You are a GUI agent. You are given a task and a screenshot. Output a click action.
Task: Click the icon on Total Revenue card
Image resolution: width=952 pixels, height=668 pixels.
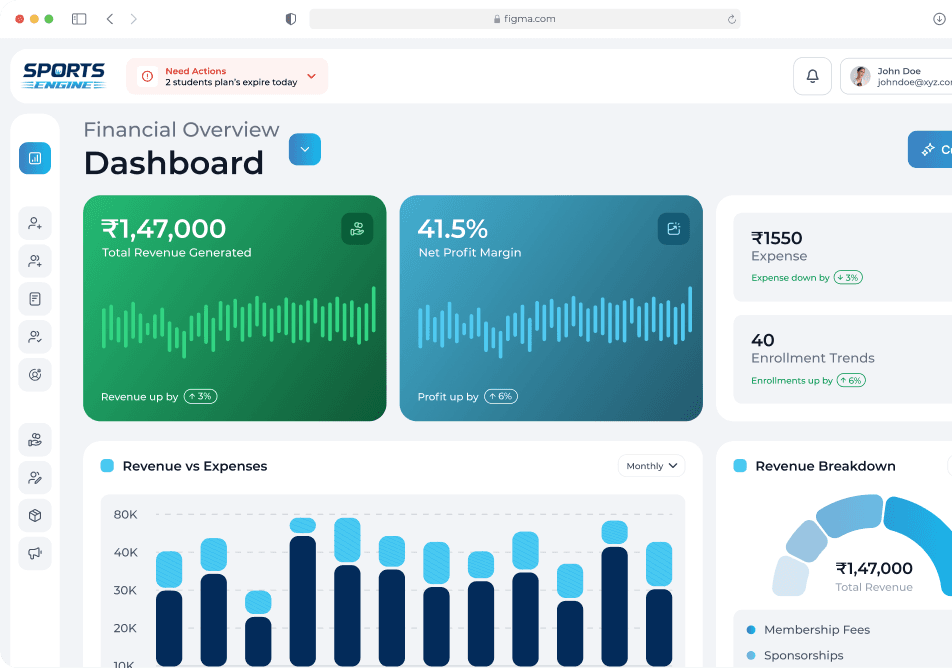tap(357, 229)
